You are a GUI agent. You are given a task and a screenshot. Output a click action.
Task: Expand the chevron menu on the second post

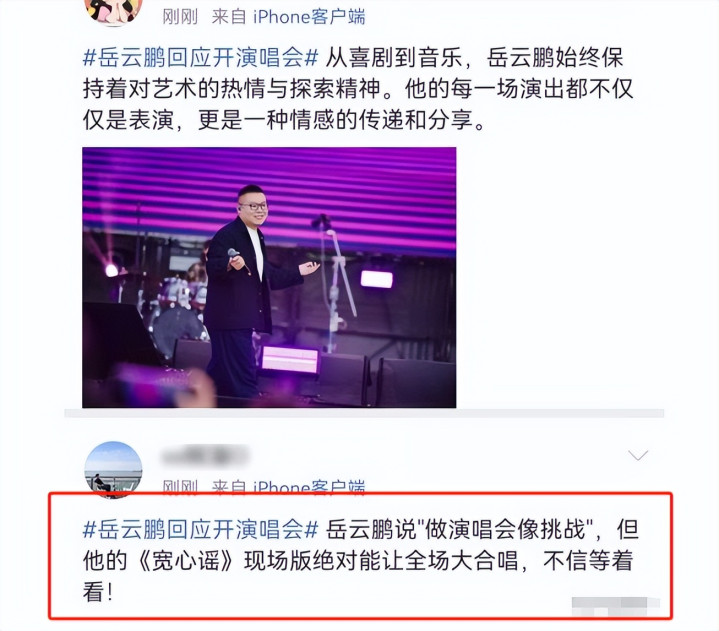[638, 455]
